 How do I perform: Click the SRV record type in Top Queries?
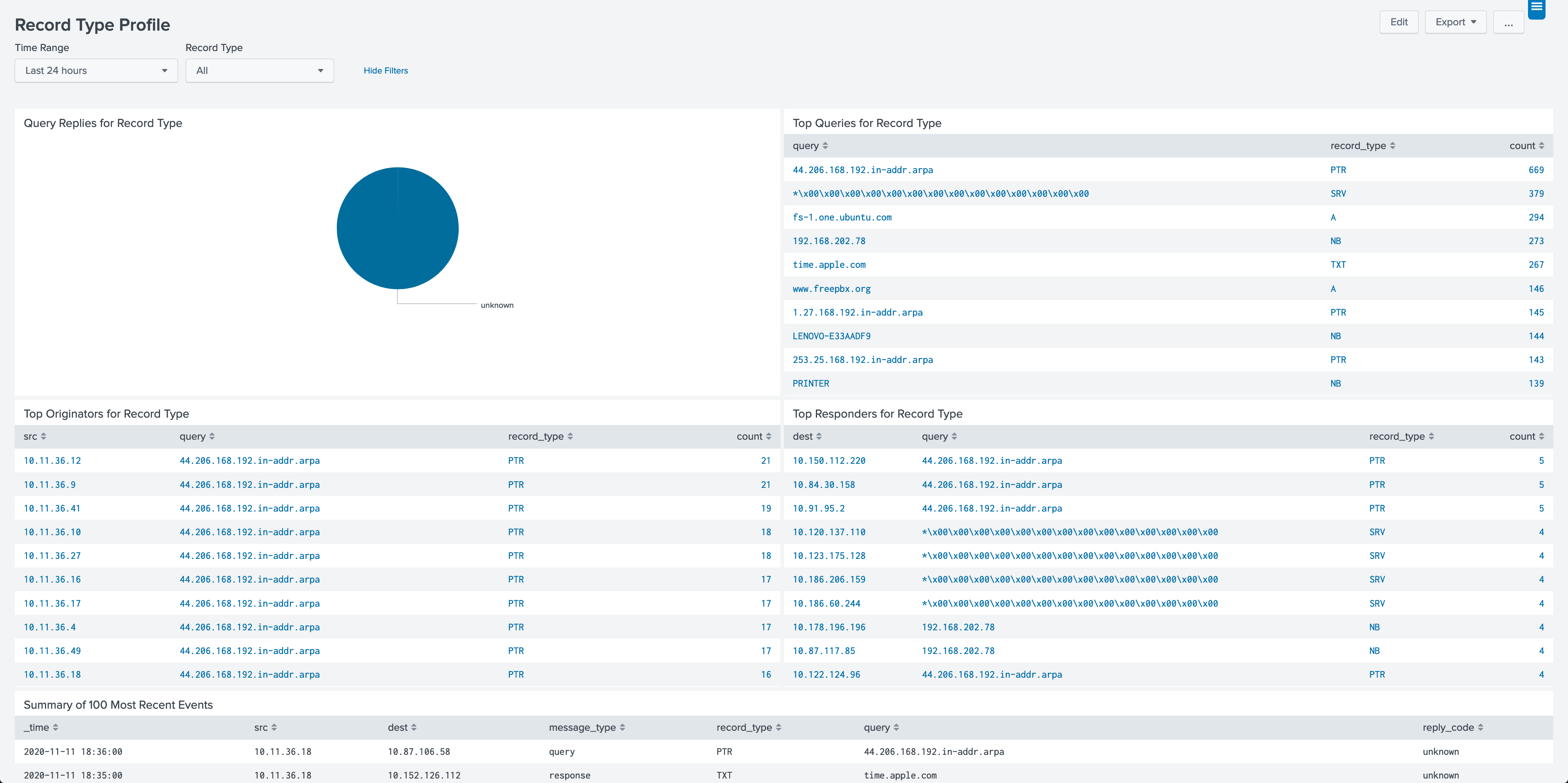(x=1338, y=194)
